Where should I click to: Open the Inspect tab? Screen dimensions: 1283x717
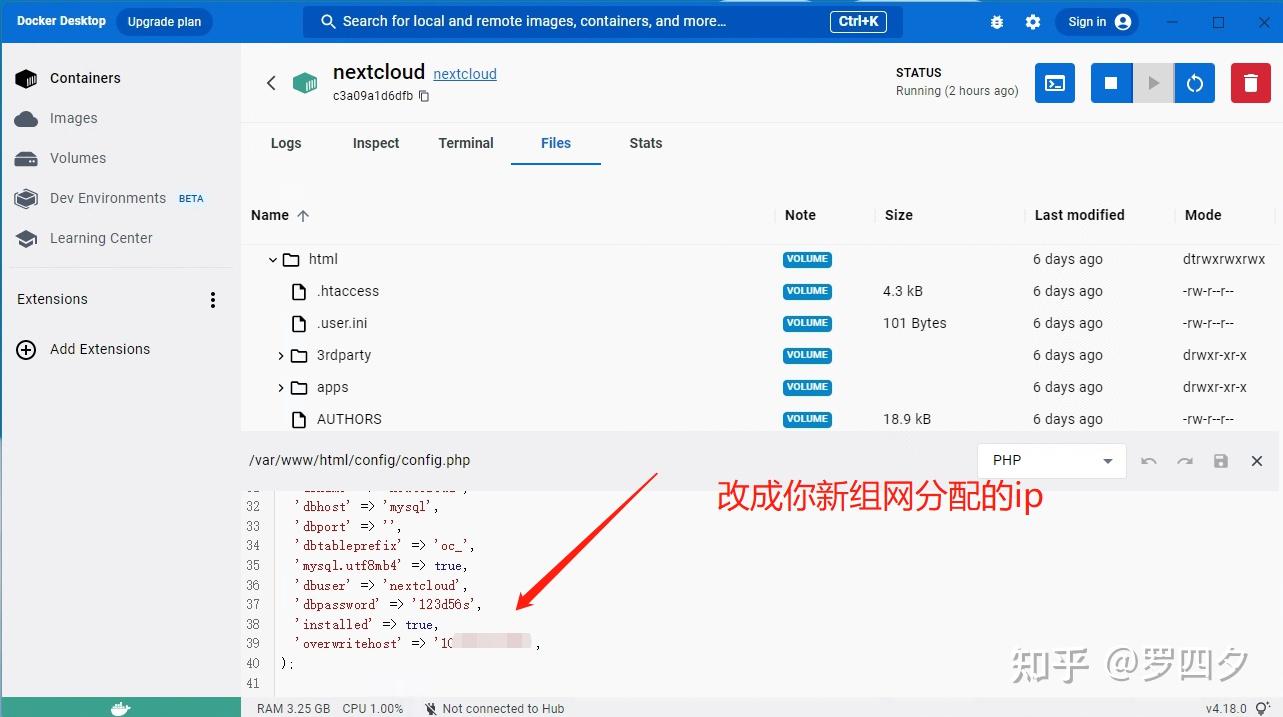click(x=375, y=143)
